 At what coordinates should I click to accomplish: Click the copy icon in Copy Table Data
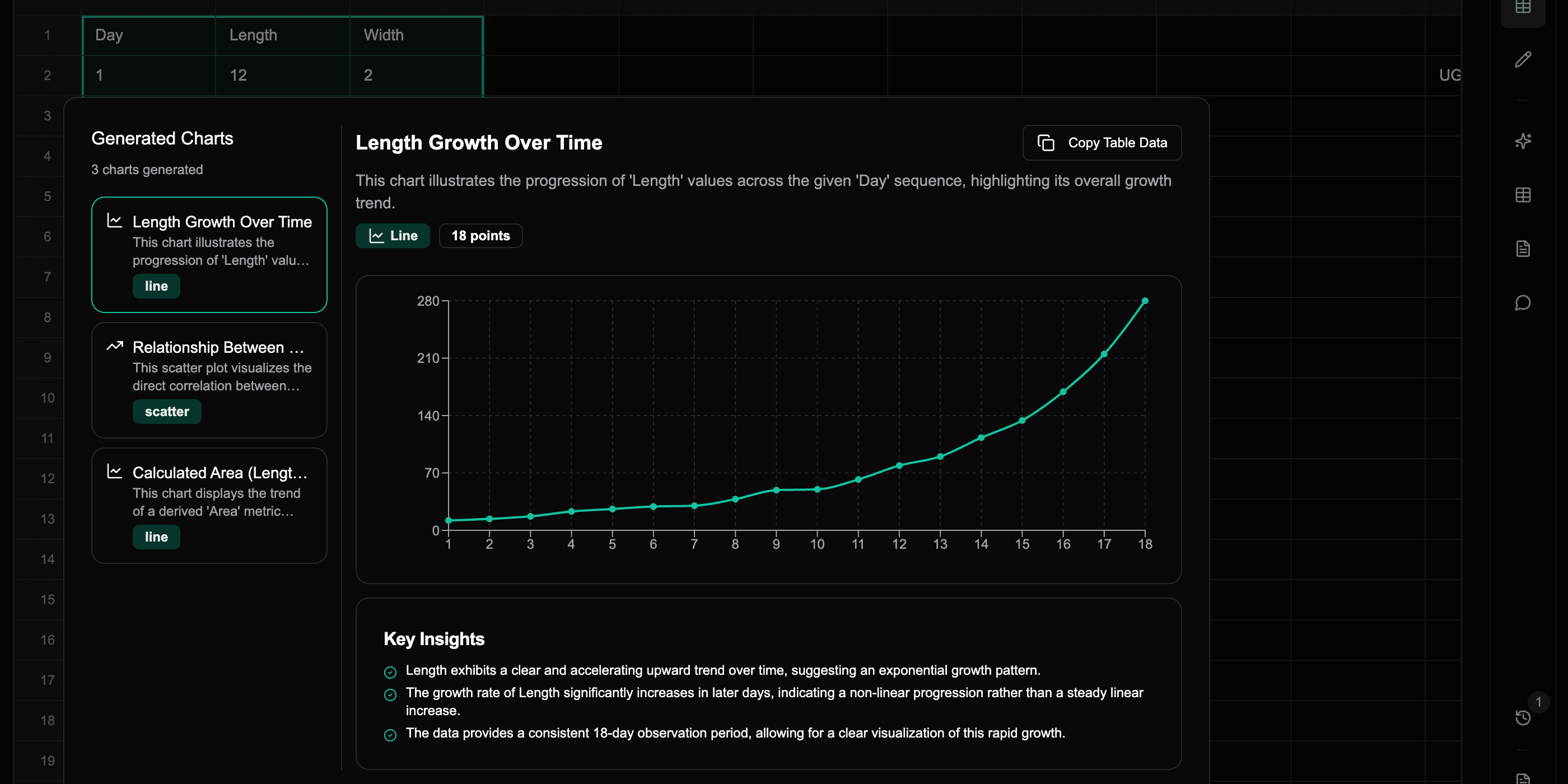coord(1046,143)
